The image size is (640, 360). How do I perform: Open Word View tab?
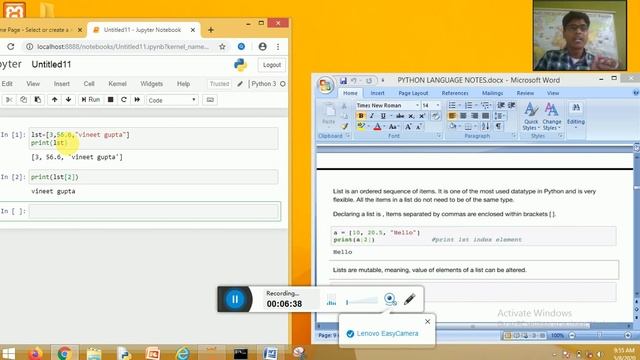(553, 93)
